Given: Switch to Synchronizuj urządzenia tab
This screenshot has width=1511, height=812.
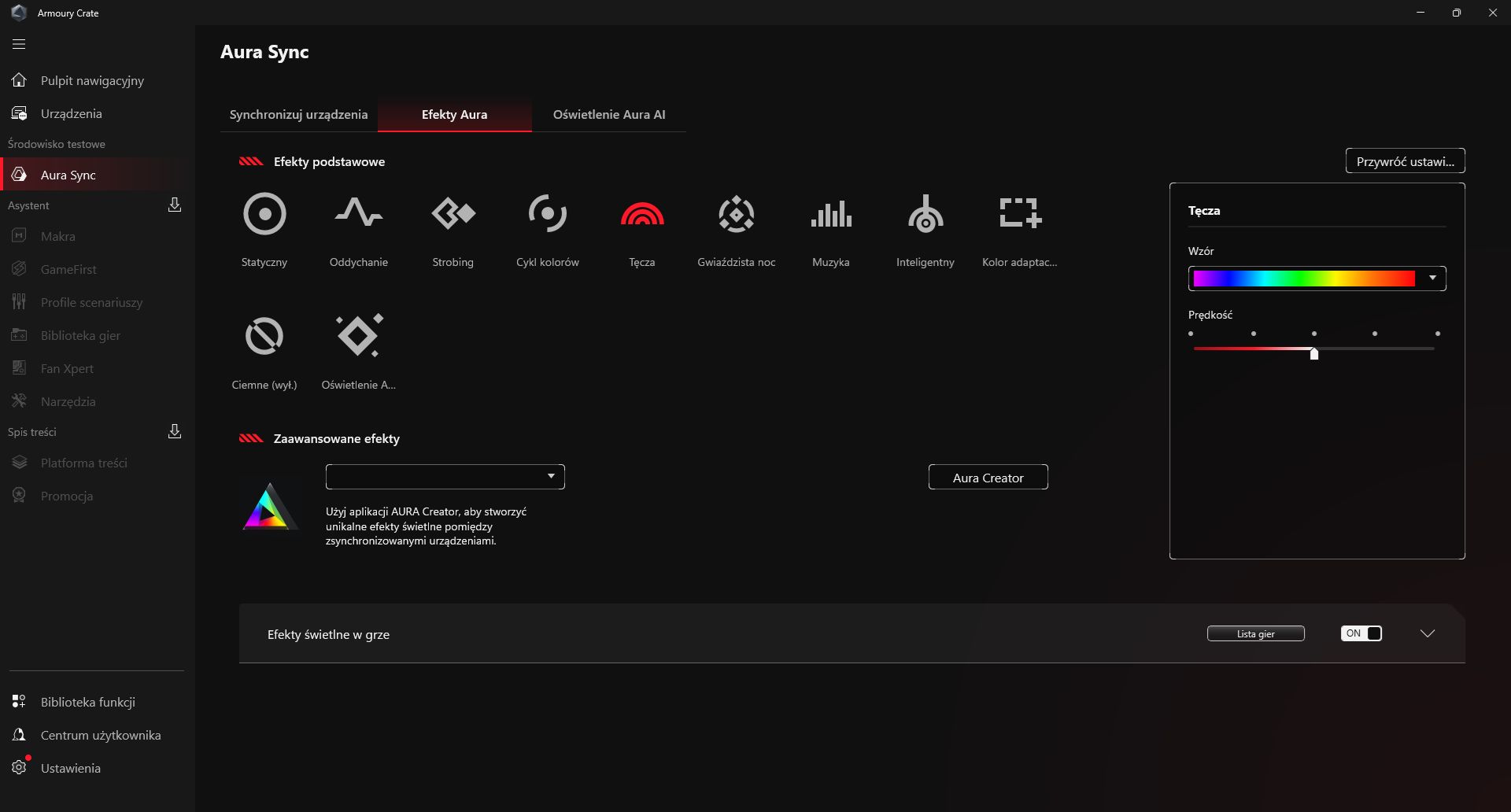Looking at the screenshot, I should (299, 115).
